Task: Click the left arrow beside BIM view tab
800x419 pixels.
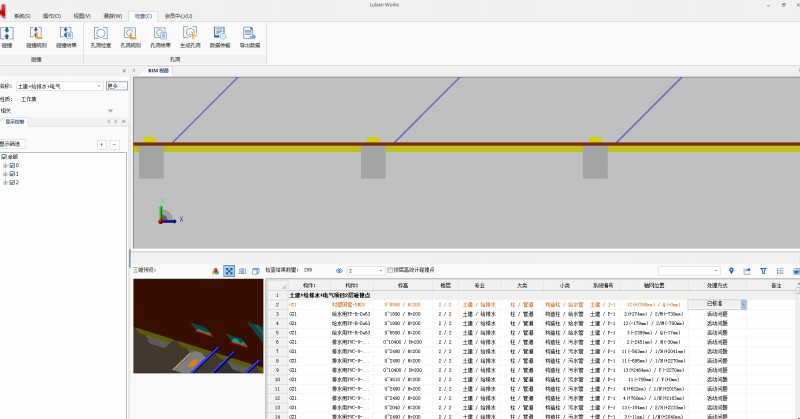Action: pos(134,71)
